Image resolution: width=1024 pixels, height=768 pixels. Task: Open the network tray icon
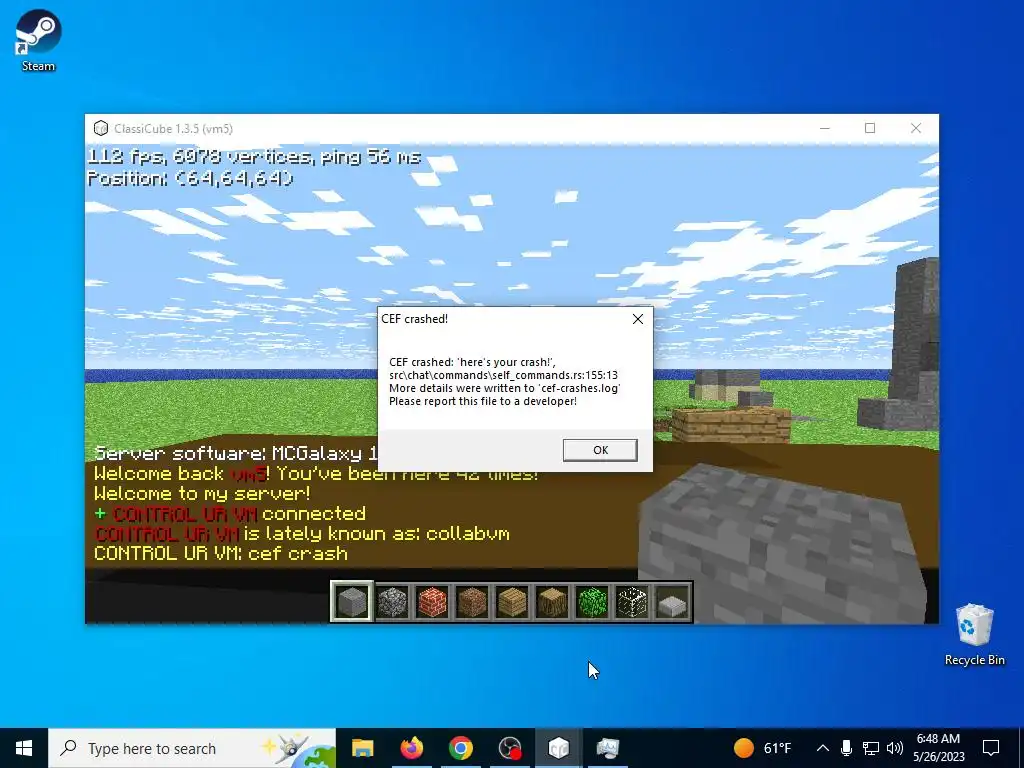871,748
